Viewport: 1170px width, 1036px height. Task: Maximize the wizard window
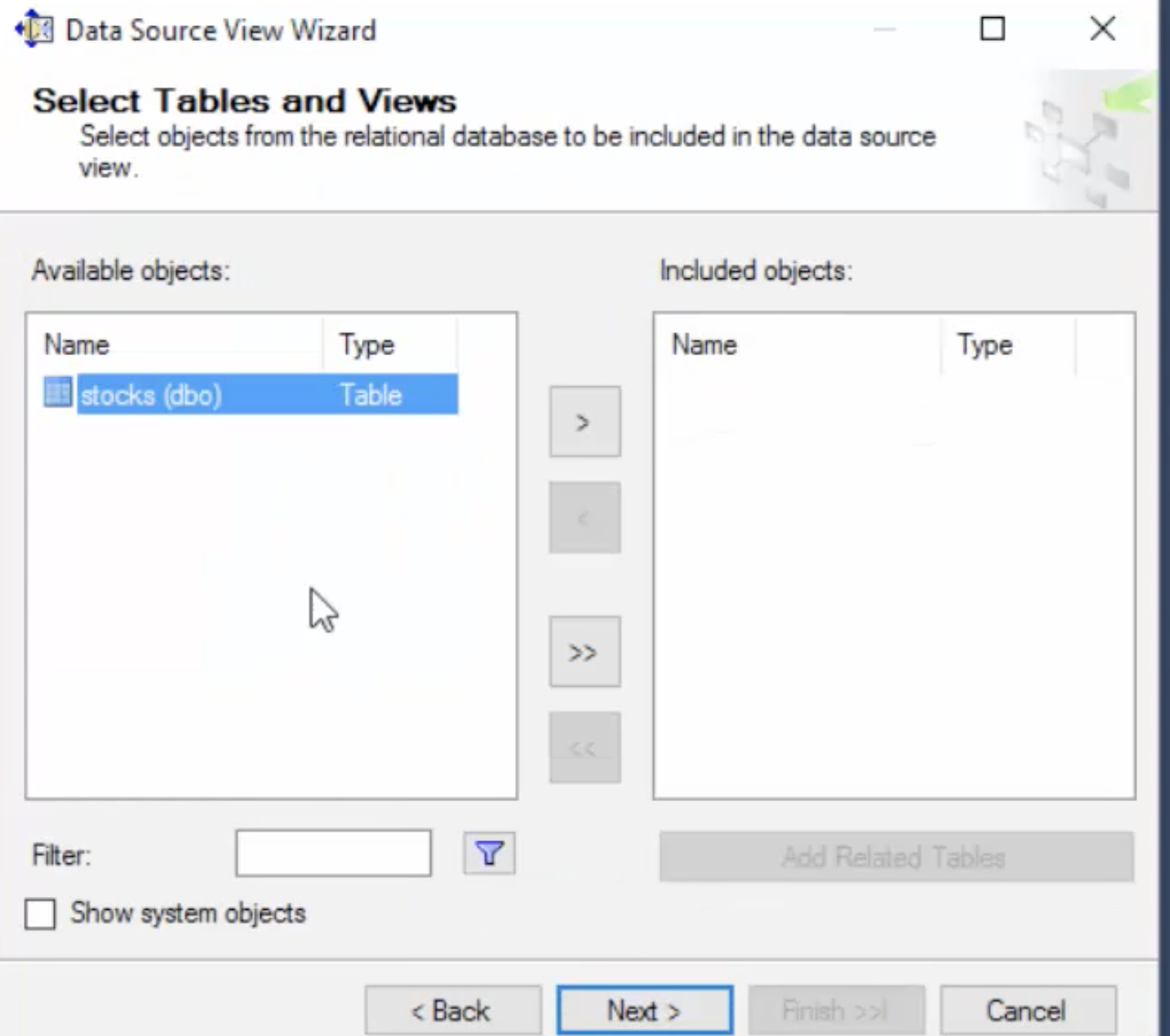click(992, 29)
